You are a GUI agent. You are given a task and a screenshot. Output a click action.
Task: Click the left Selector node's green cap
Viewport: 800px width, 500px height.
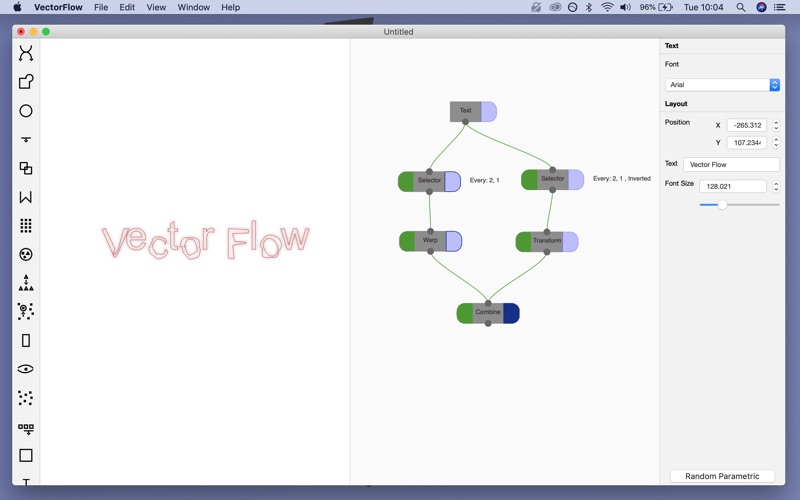click(x=406, y=181)
